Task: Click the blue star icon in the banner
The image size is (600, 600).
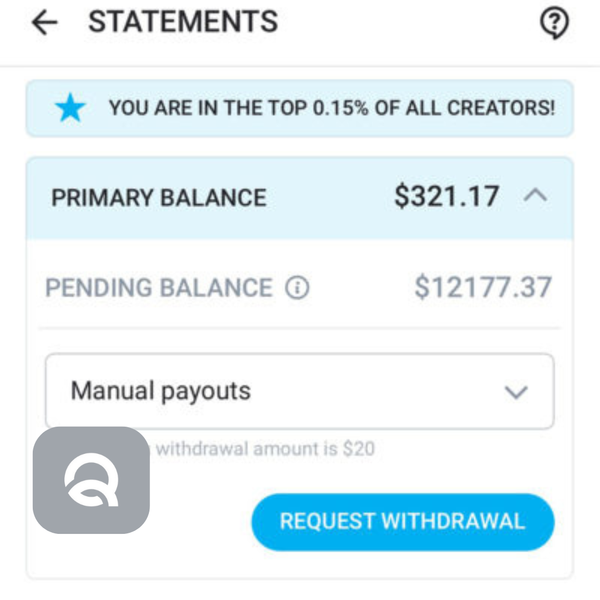Action: (70, 108)
